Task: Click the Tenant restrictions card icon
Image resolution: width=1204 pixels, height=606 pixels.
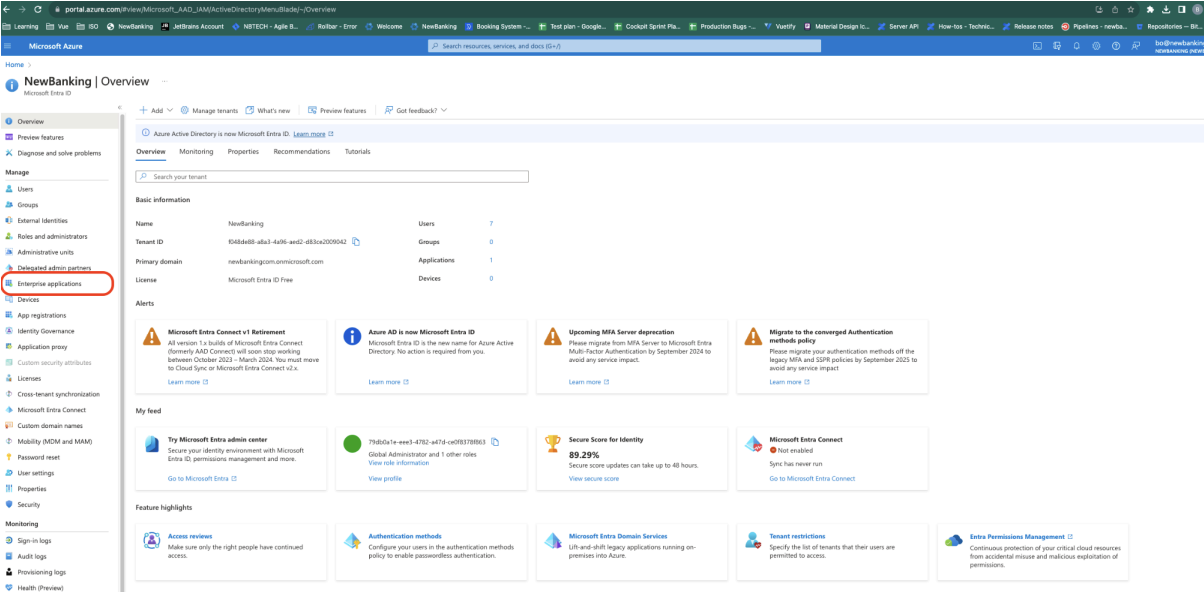Action: (754, 541)
